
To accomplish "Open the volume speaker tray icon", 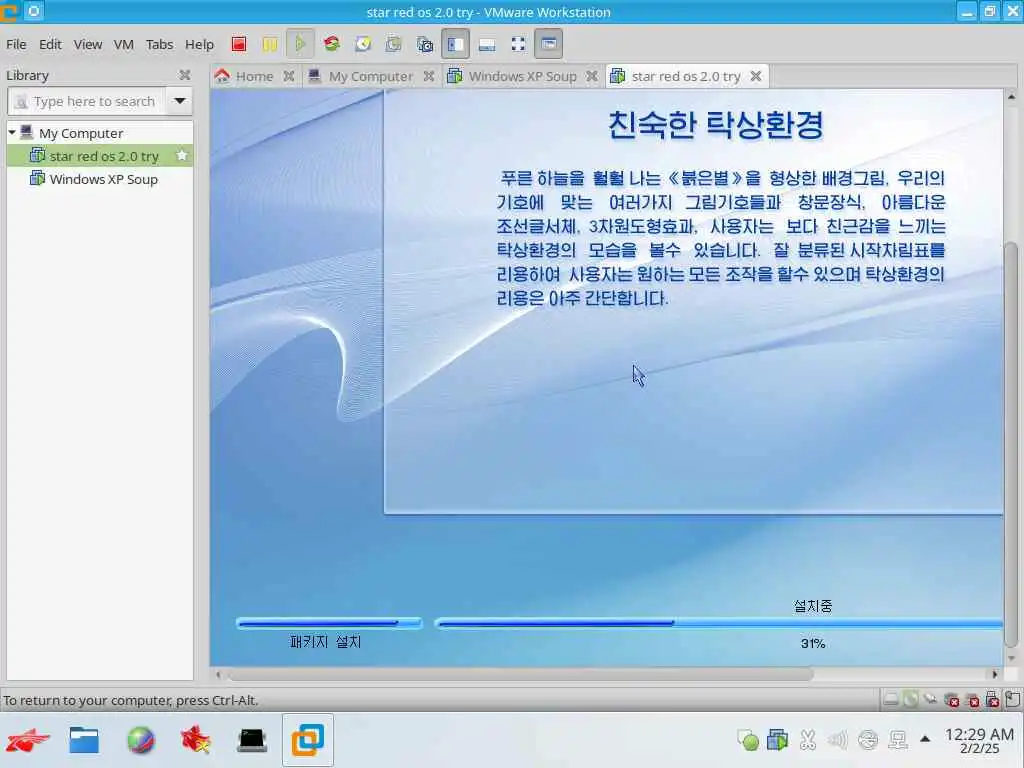I will point(837,739).
